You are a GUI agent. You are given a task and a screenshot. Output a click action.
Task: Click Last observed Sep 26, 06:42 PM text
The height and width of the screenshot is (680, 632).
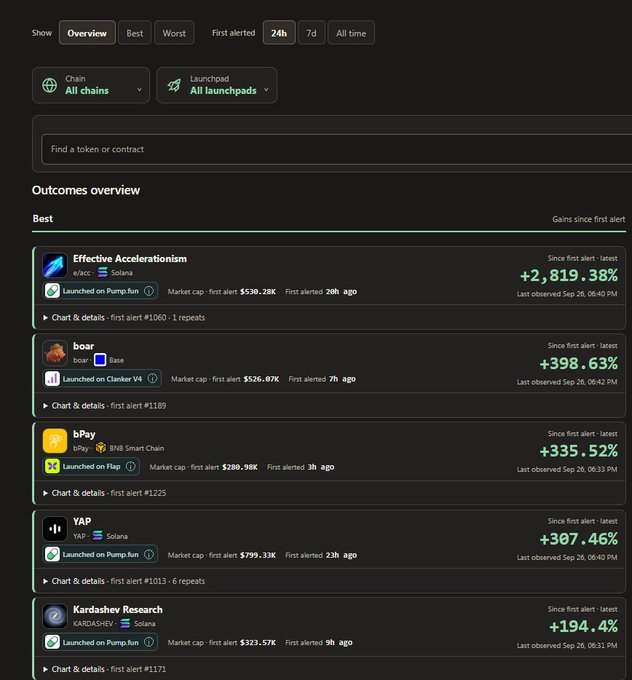(x=567, y=382)
